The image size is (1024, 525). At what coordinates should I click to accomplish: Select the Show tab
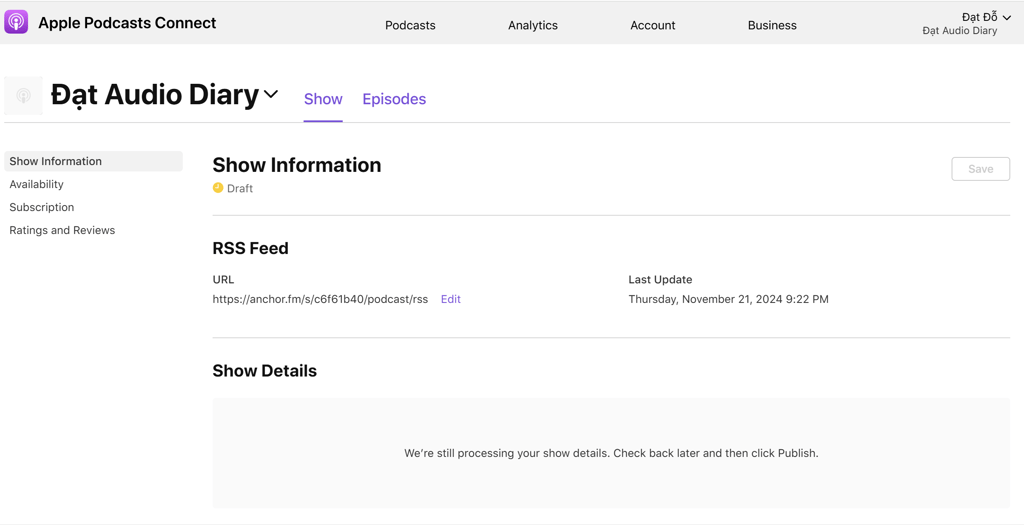coord(323,99)
